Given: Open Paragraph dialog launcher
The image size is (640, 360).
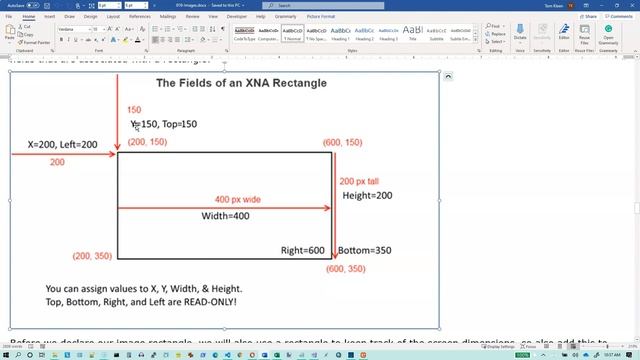Looking at the screenshot, I should (227, 51).
